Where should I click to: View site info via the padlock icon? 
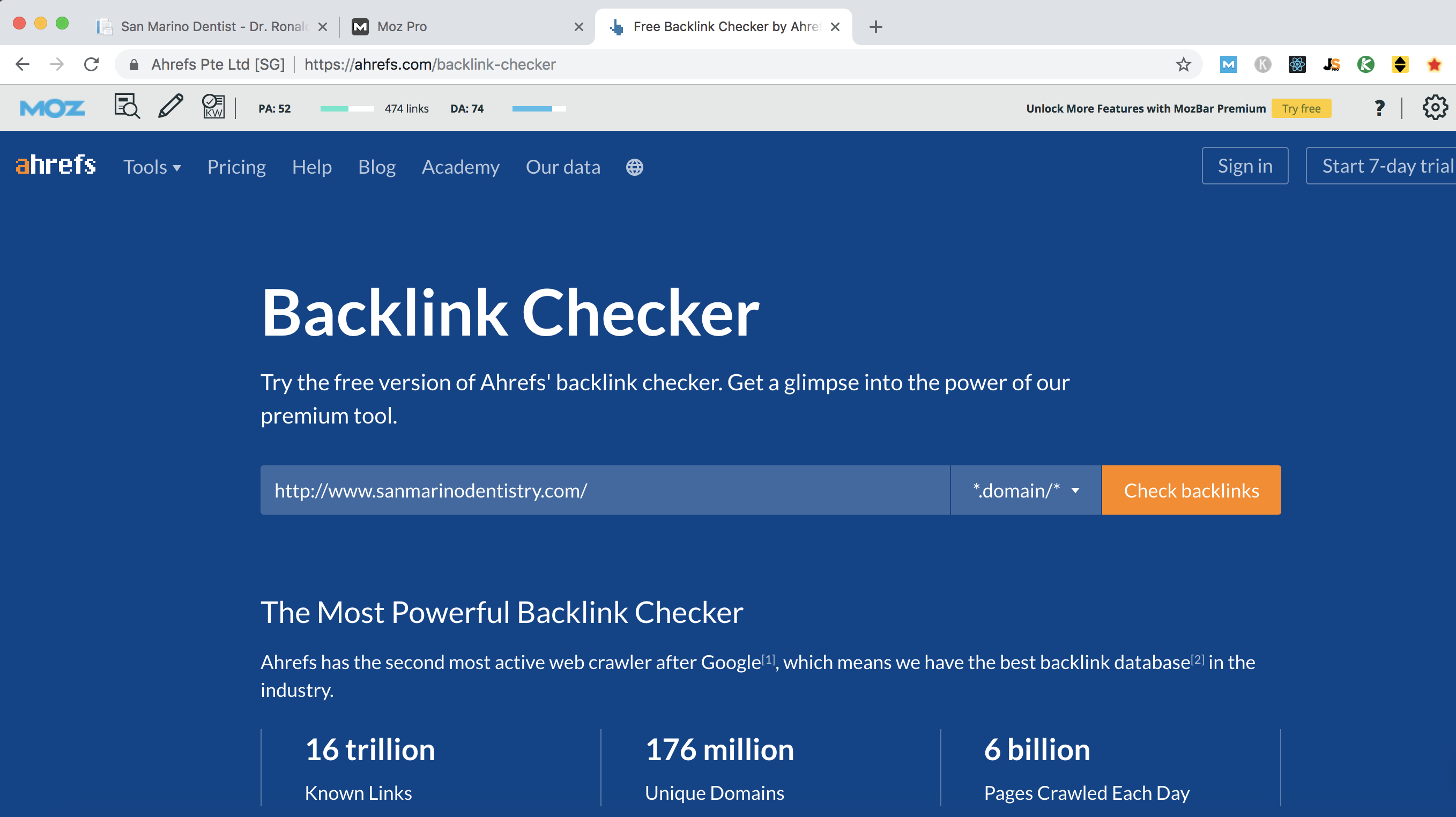coord(134,65)
